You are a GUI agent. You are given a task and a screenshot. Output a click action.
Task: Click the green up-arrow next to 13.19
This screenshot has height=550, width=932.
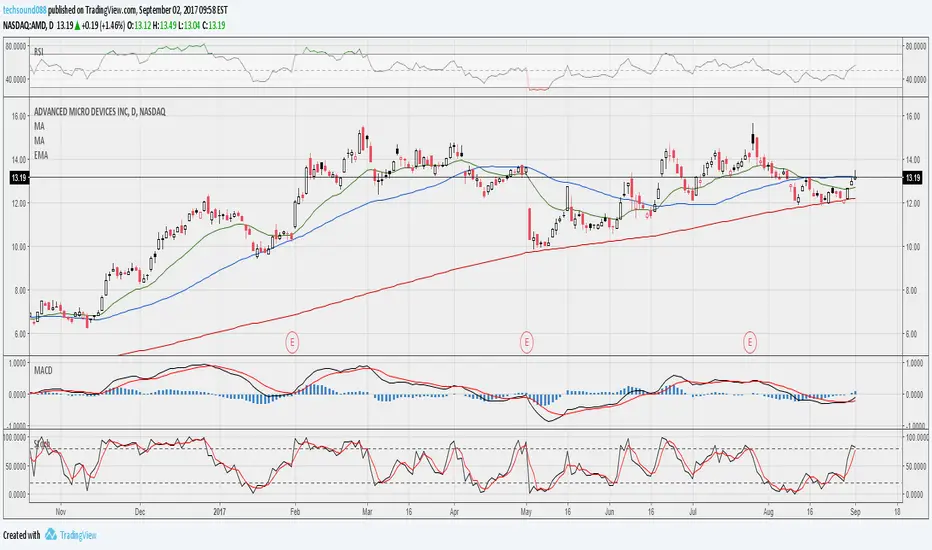point(77,26)
